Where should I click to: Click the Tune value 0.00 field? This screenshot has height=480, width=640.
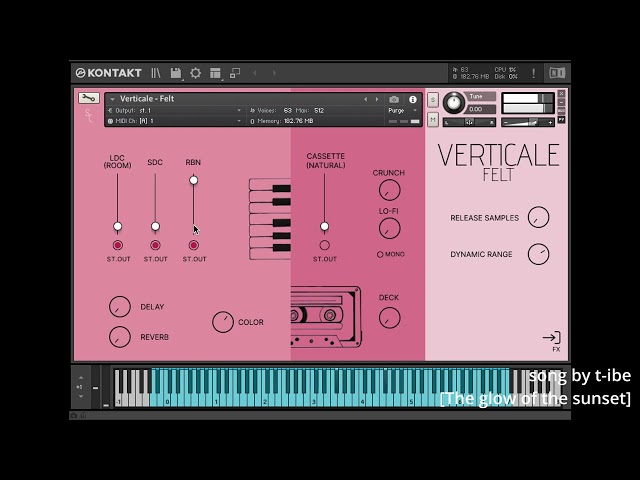click(480, 109)
